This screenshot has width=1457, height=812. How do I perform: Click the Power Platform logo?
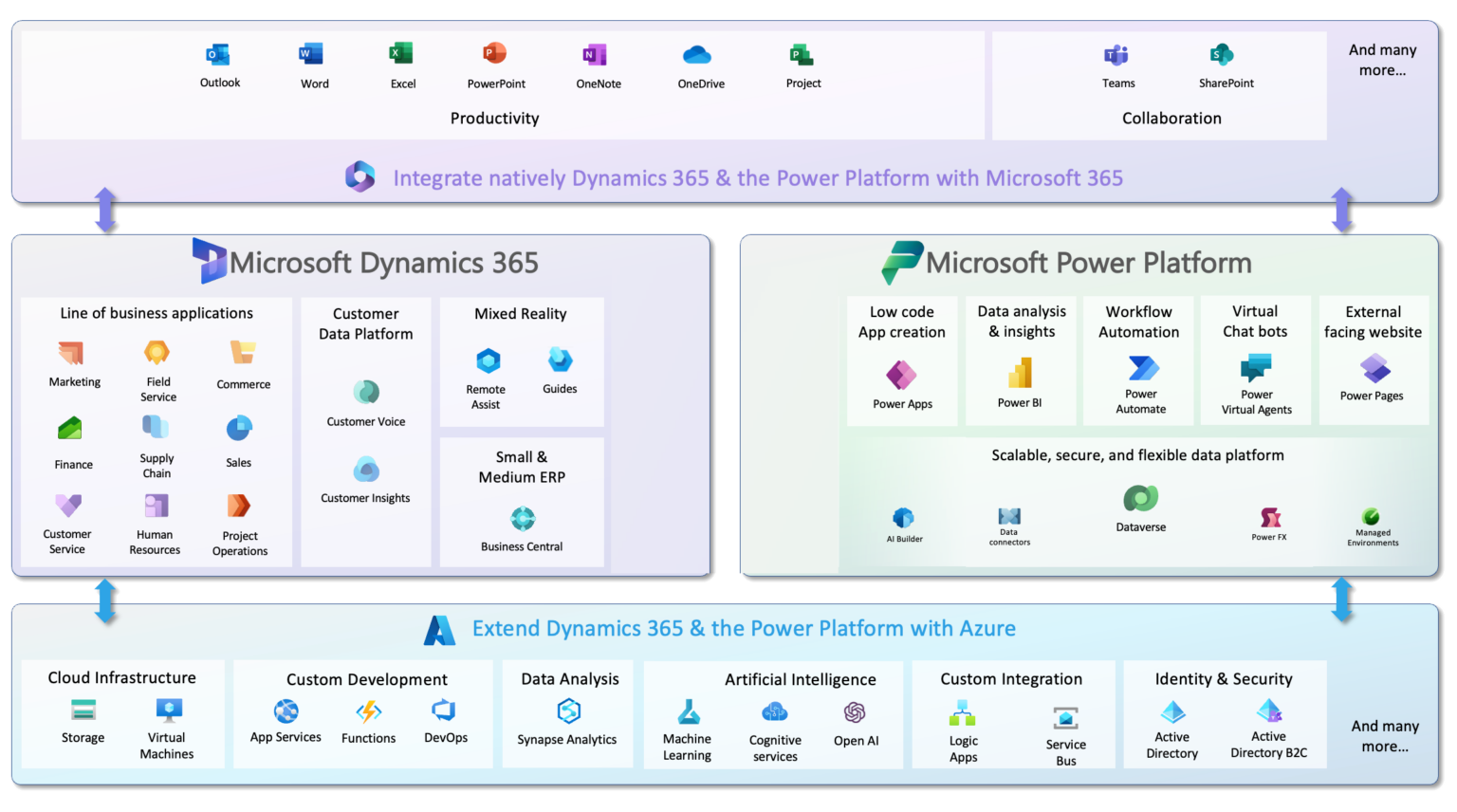pos(902,262)
